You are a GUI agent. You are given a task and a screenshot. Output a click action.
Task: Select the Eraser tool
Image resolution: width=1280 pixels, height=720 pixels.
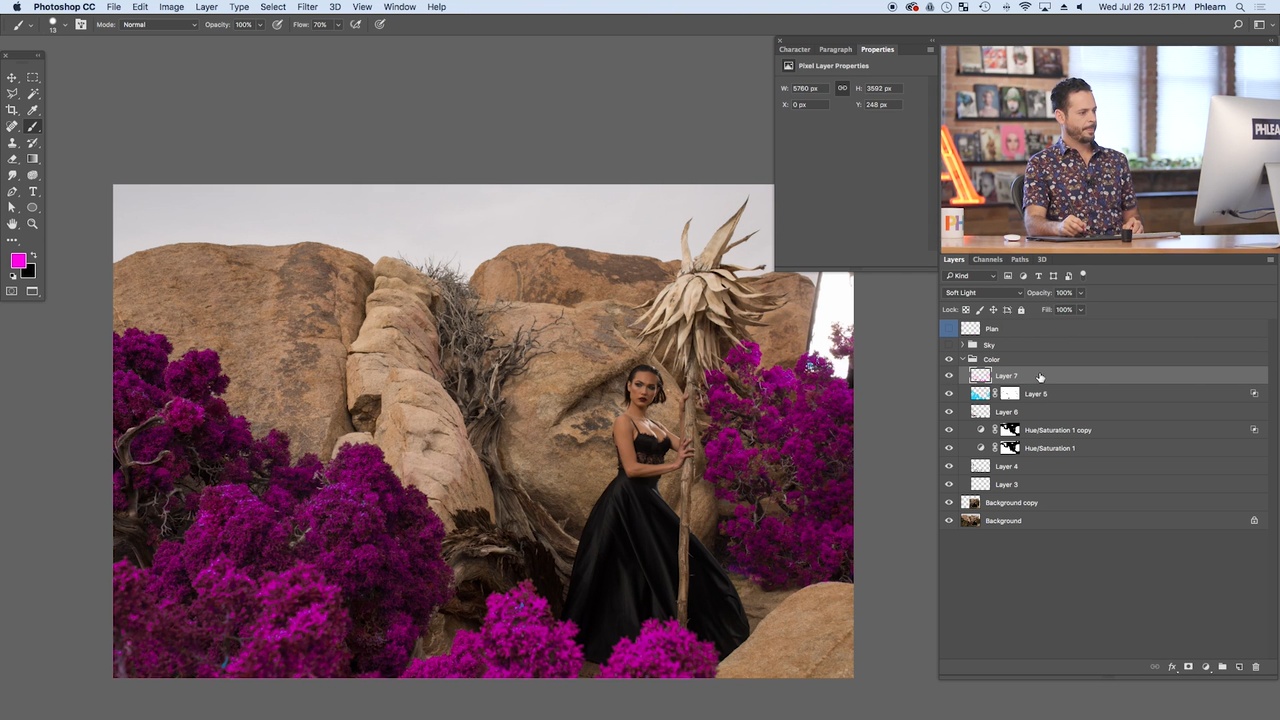[x=12, y=159]
